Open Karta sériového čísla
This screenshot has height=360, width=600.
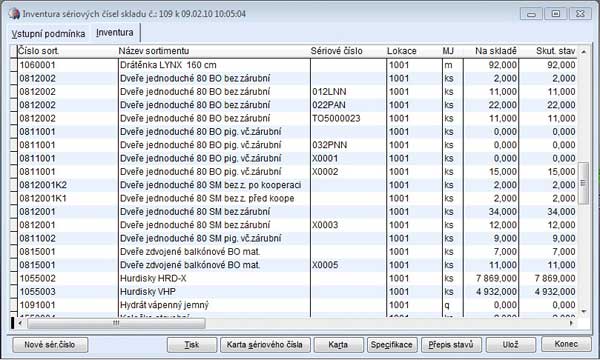click(x=265, y=345)
